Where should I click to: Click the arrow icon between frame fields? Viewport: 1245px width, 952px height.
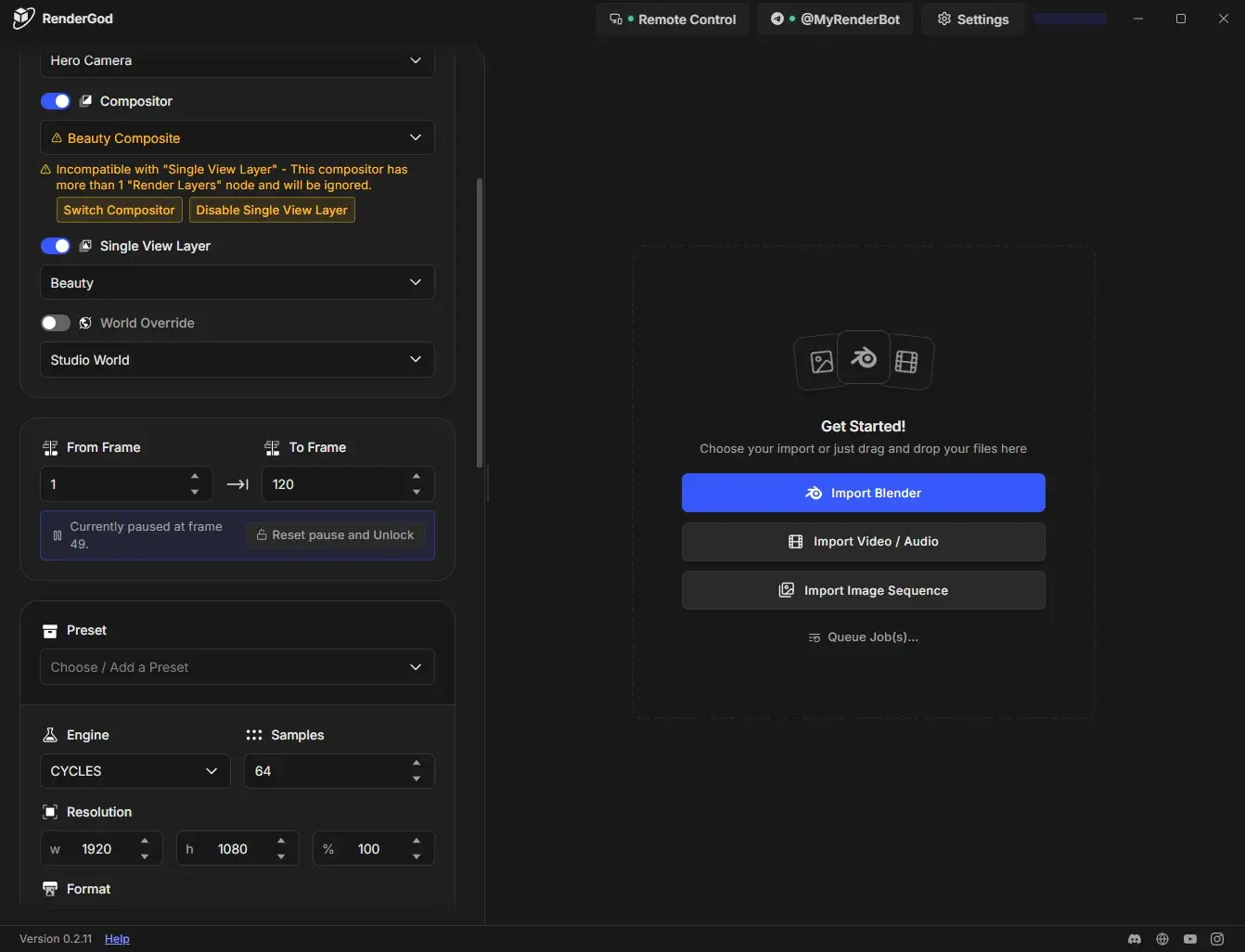(237, 484)
